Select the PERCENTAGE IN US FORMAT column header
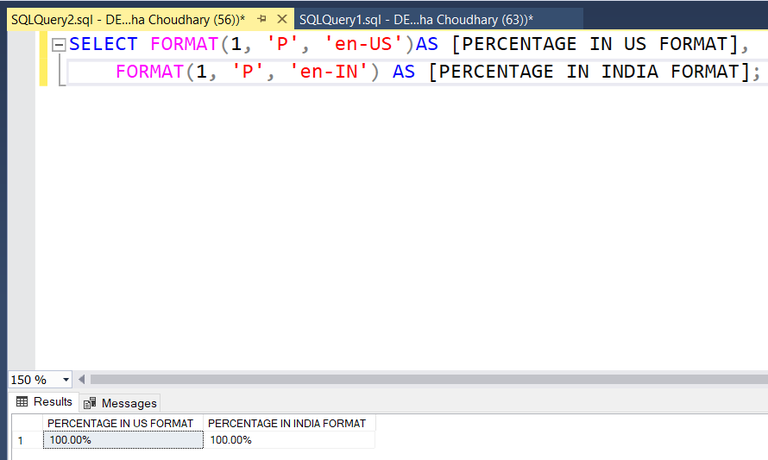The height and width of the screenshot is (460, 768). tap(123, 423)
